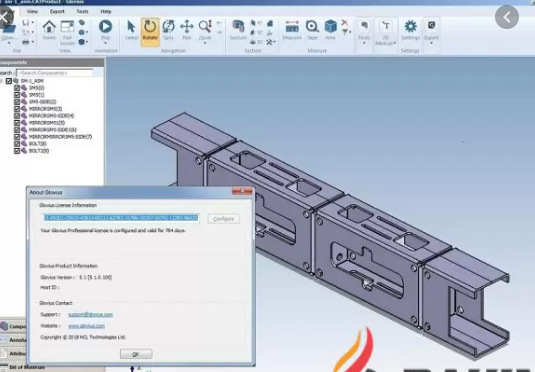The image size is (535, 372).
Task: Open the Export menu tab
Action: pos(57,11)
